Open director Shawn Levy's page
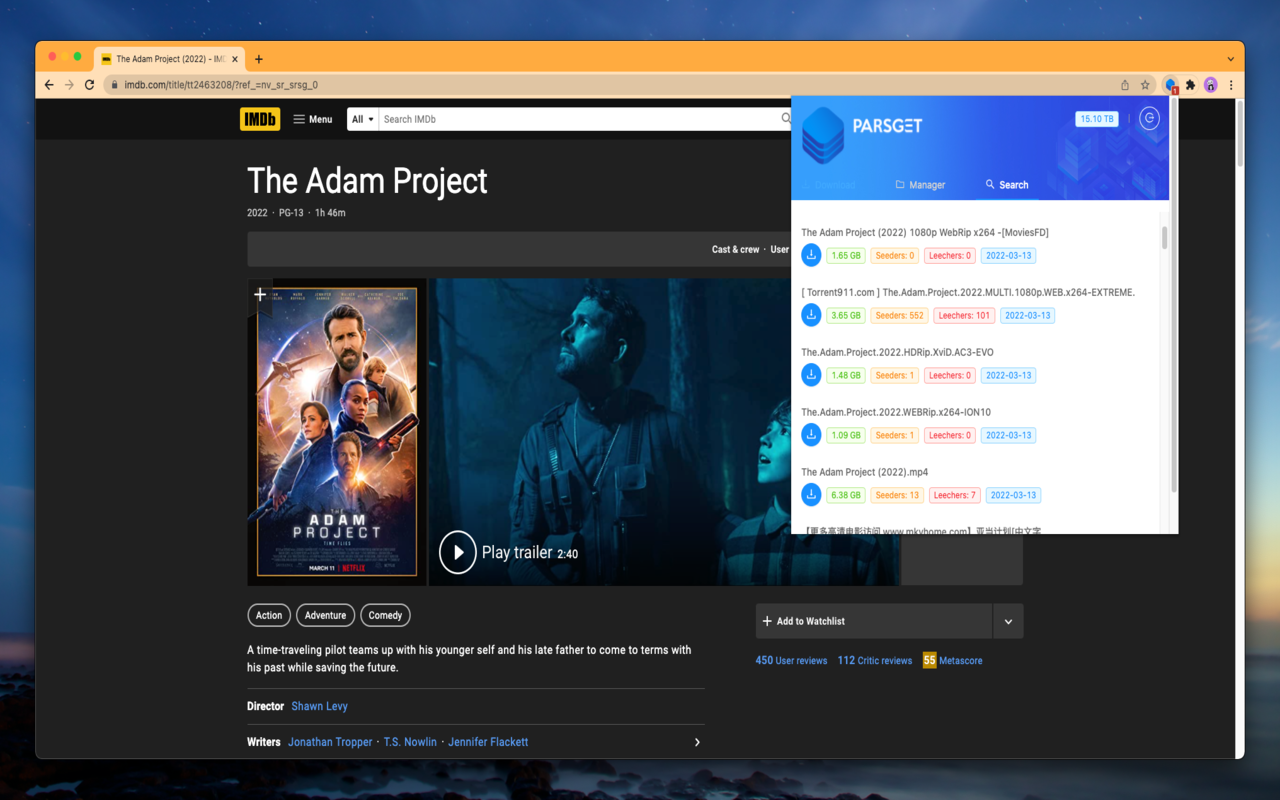 click(320, 706)
